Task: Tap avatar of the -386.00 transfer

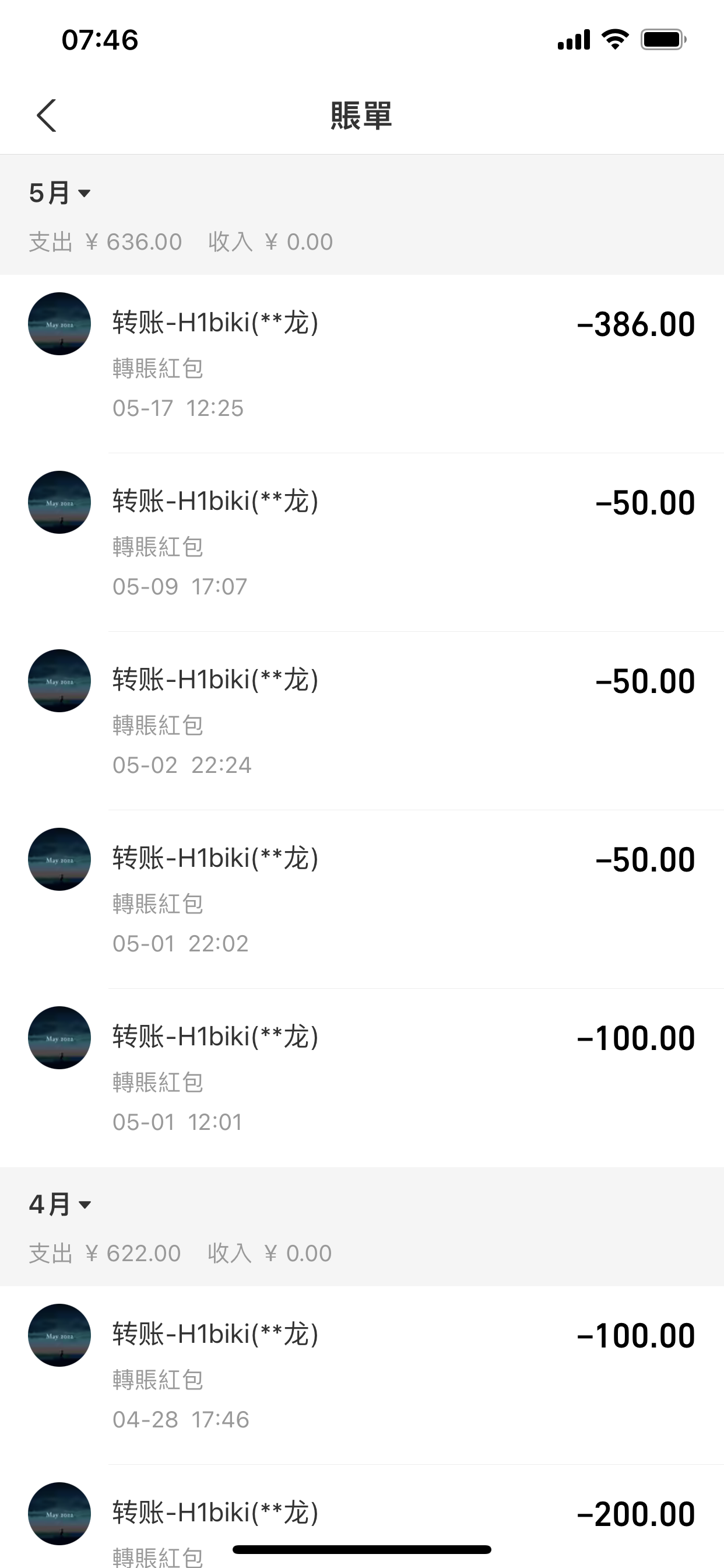Action: [x=59, y=324]
